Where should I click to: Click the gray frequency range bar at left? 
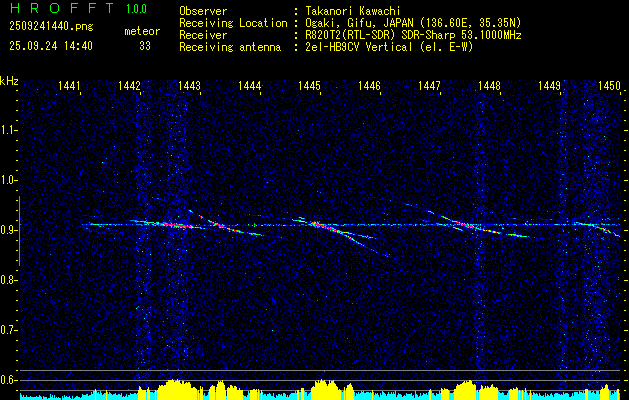point(20,231)
